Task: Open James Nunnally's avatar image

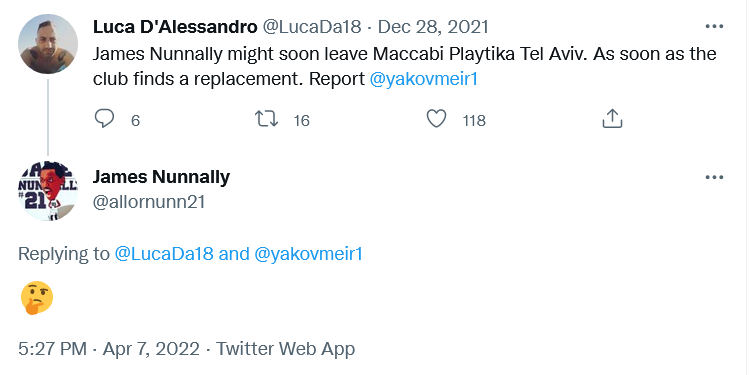Action: pos(48,191)
